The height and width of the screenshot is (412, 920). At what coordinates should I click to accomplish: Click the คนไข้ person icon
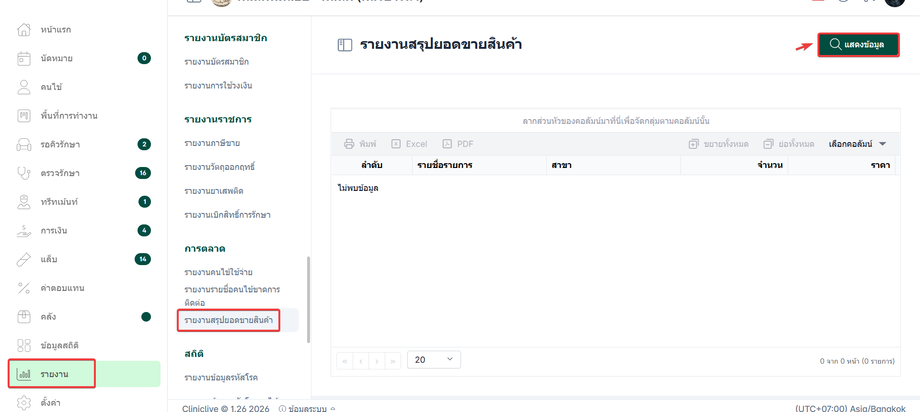coord(23,87)
